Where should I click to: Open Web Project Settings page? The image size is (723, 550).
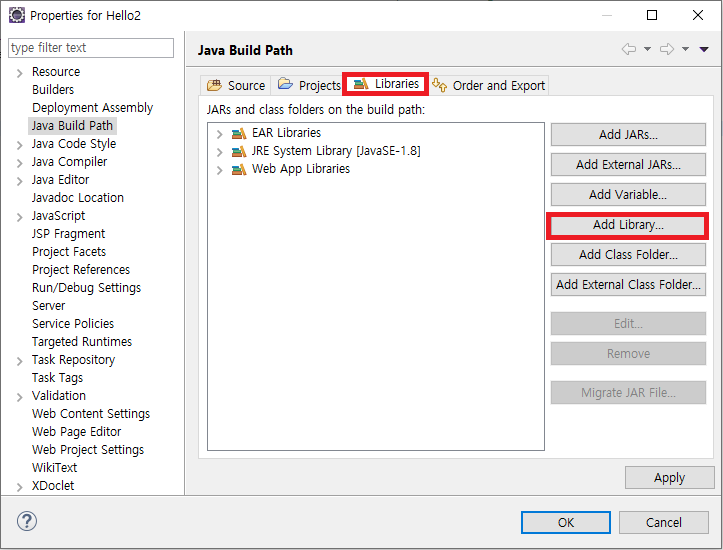[x=88, y=449]
